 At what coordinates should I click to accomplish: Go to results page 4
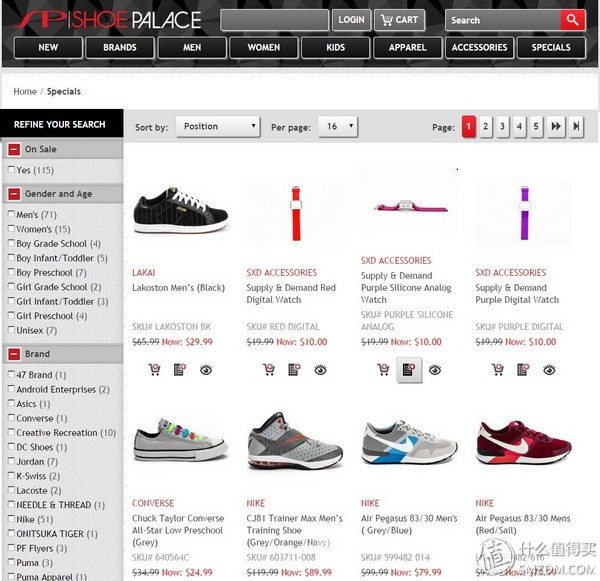519,126
